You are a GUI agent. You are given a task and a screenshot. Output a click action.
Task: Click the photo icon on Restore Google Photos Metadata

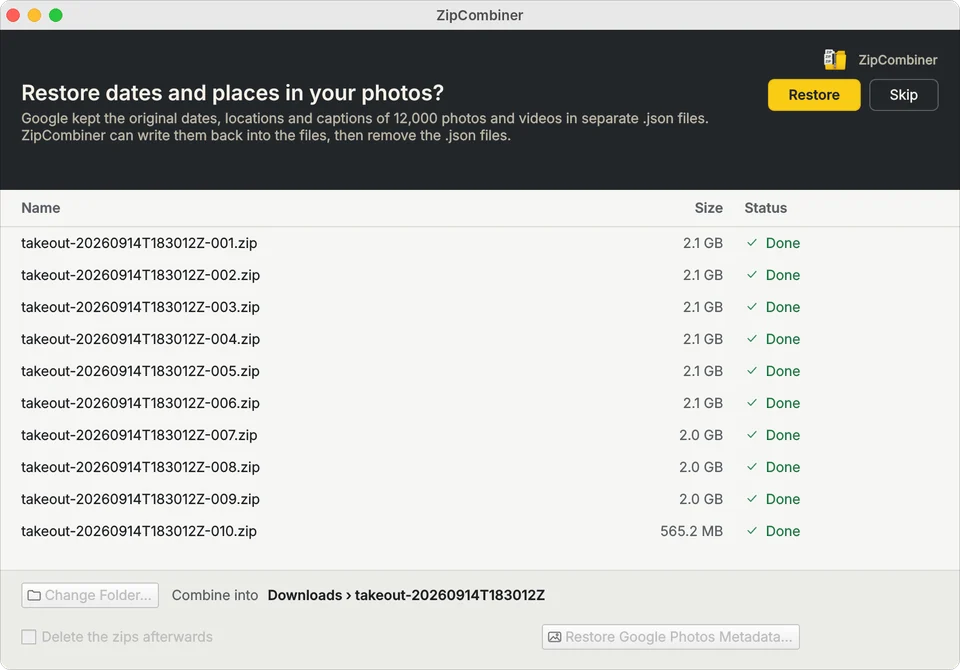tap(554, 637)
